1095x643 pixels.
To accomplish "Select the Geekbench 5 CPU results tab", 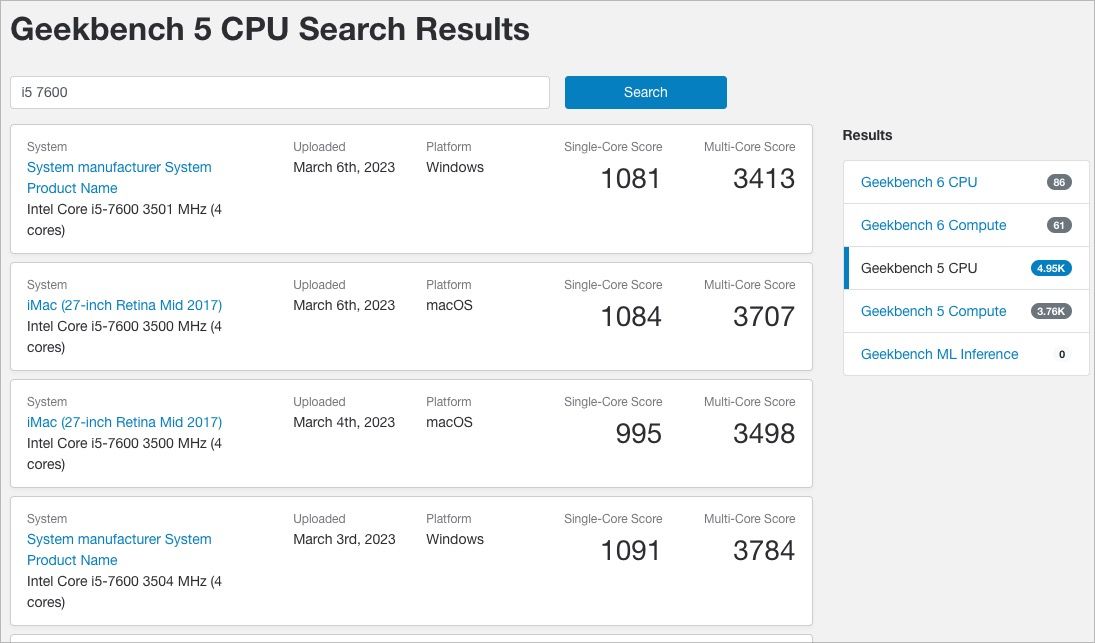I will pyautogui.click(x=966, y=268).
